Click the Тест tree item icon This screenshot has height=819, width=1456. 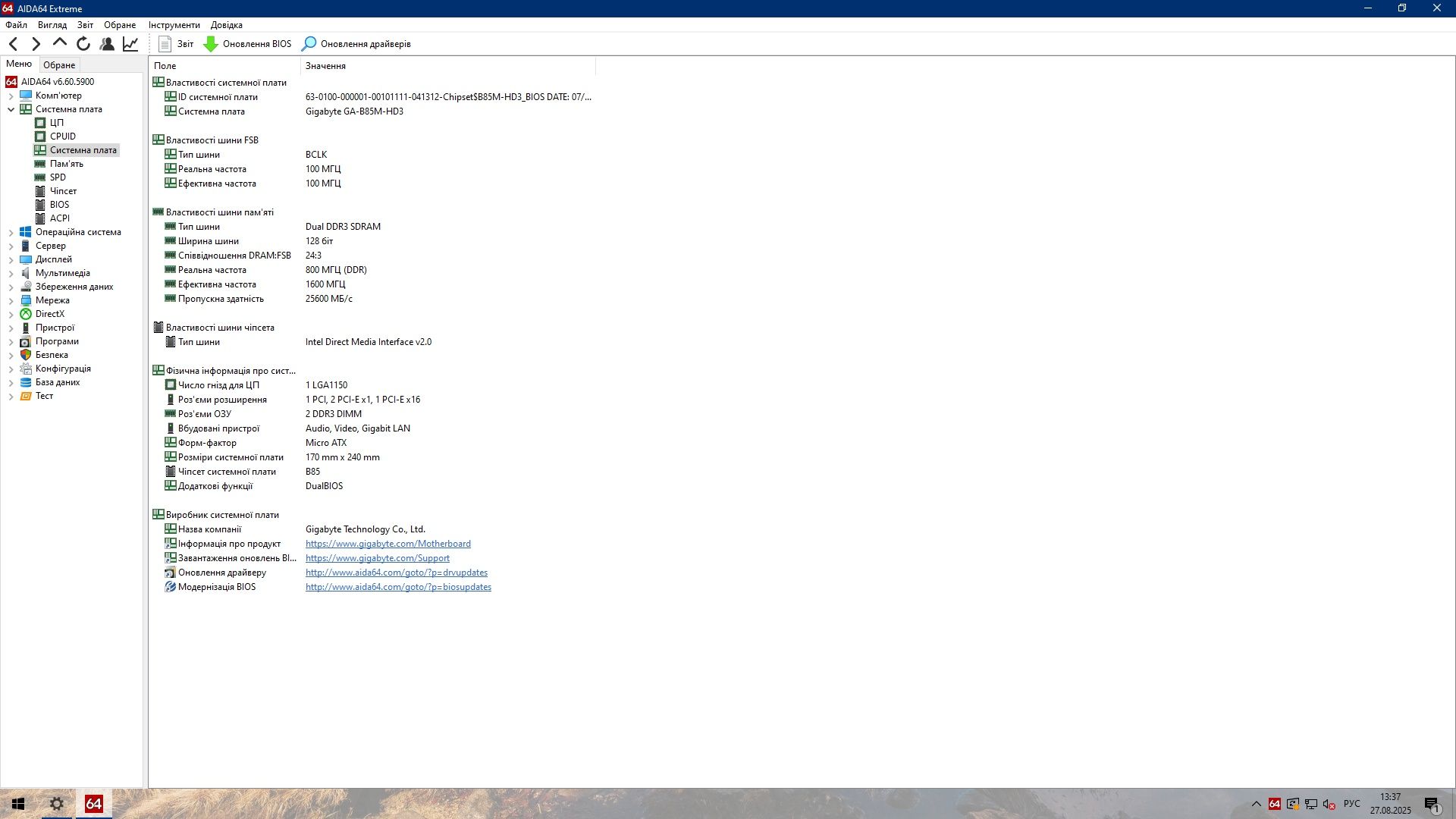point(26,396)
